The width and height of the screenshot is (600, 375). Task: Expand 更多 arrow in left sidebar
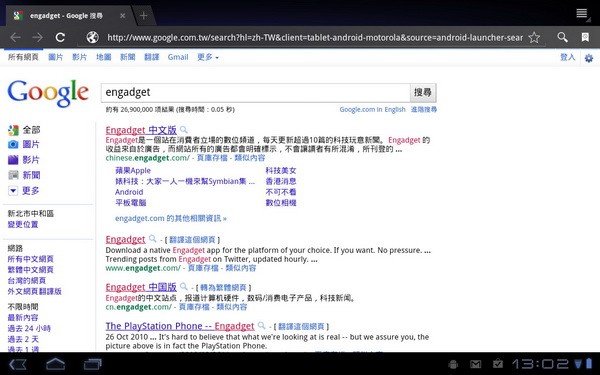click(13, 191)
